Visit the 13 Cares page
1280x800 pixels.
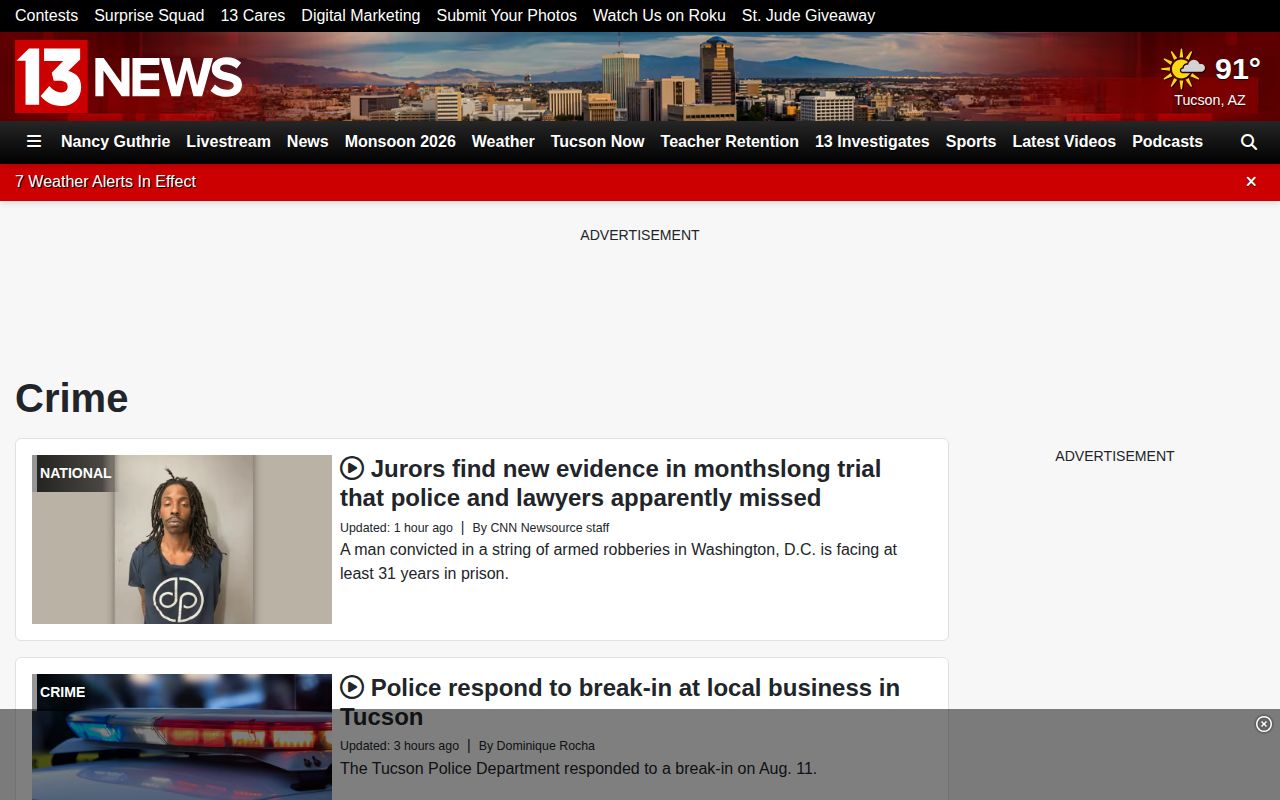click(253, 16)
